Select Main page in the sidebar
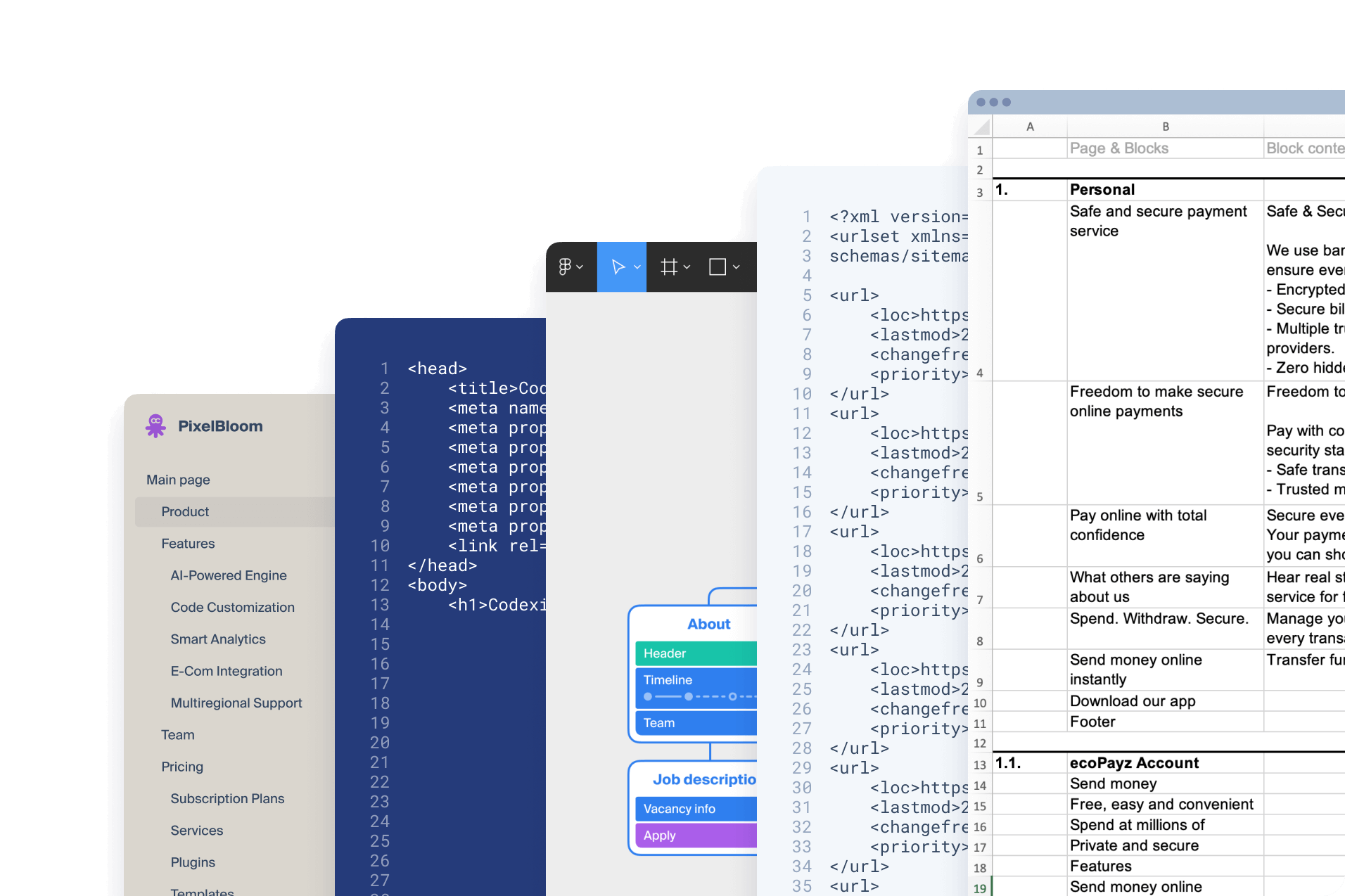1345x896 pixels. coord(178,479)
